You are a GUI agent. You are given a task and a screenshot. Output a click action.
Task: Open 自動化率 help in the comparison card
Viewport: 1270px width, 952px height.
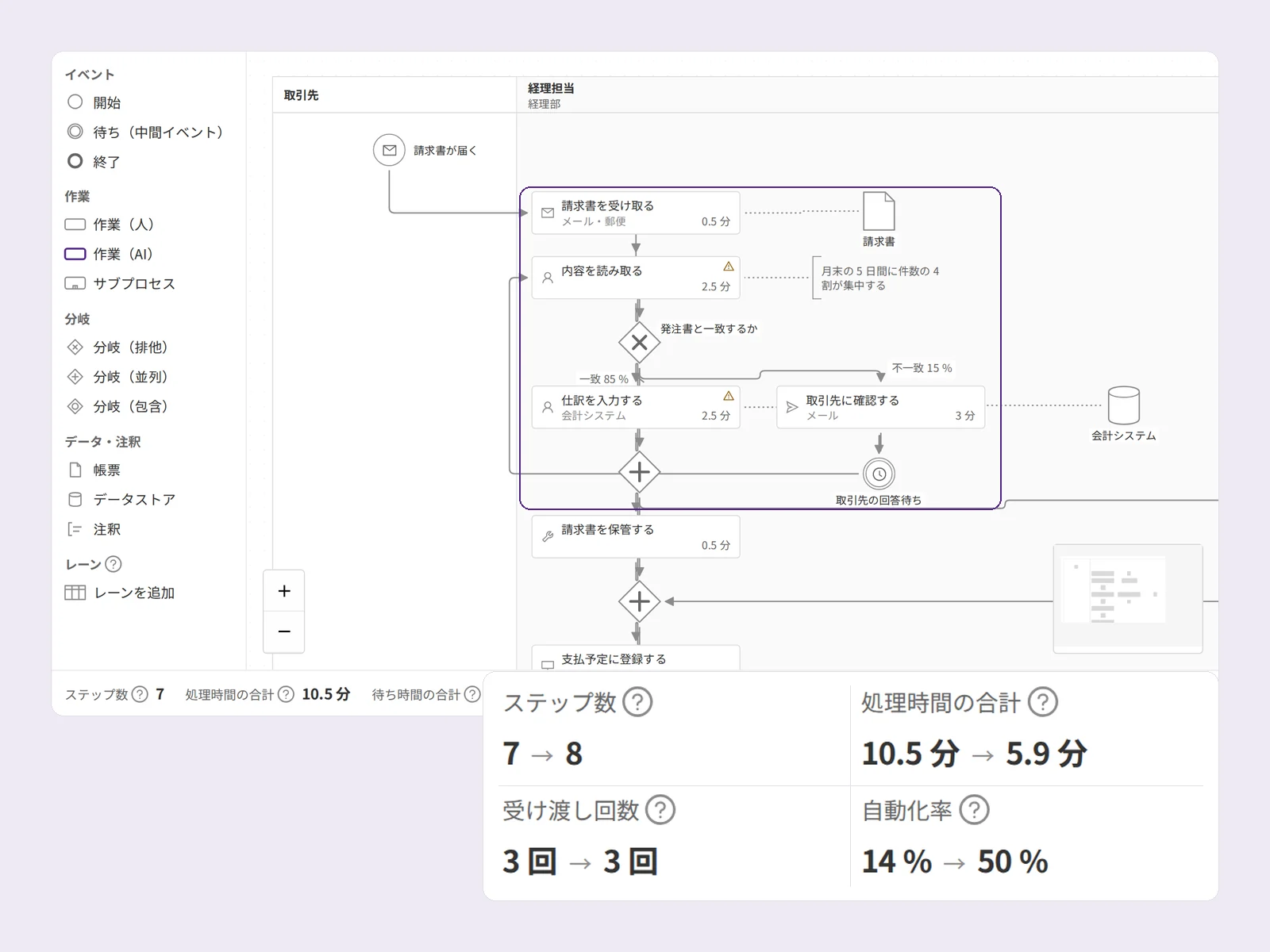point(974,810)
